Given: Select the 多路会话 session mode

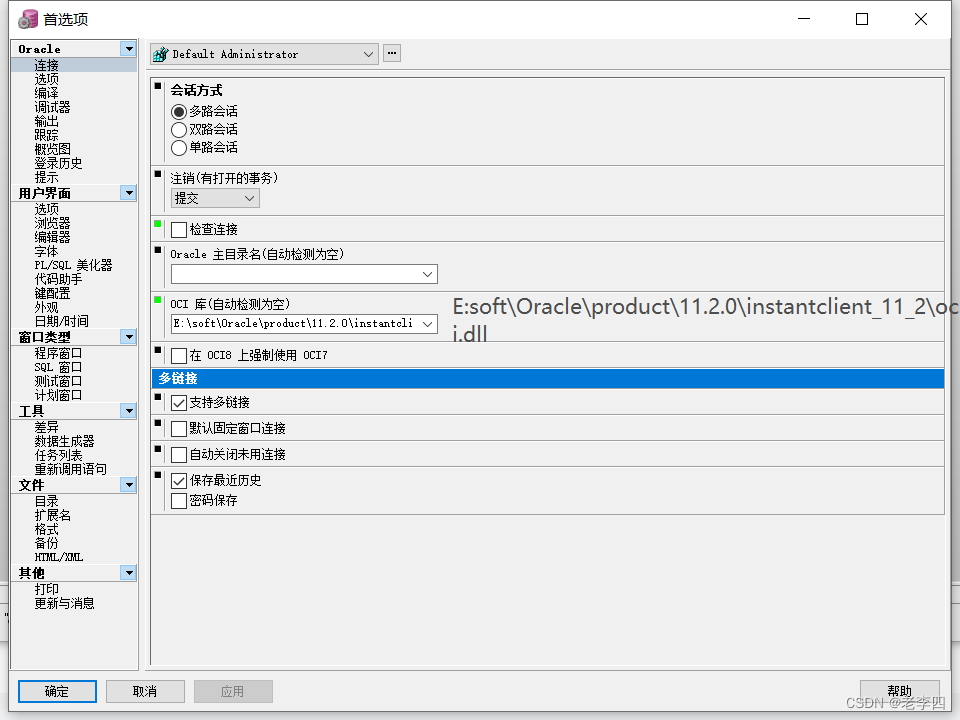Looking at the screenshot, I should [178, 111].
